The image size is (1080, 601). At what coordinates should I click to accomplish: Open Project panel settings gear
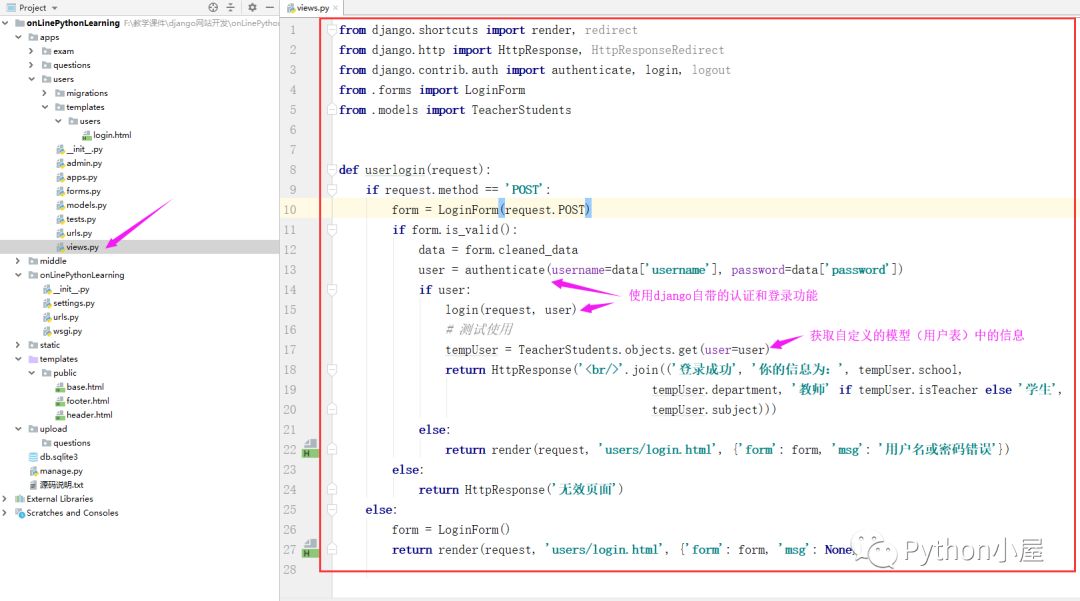[x=252, y=8]
